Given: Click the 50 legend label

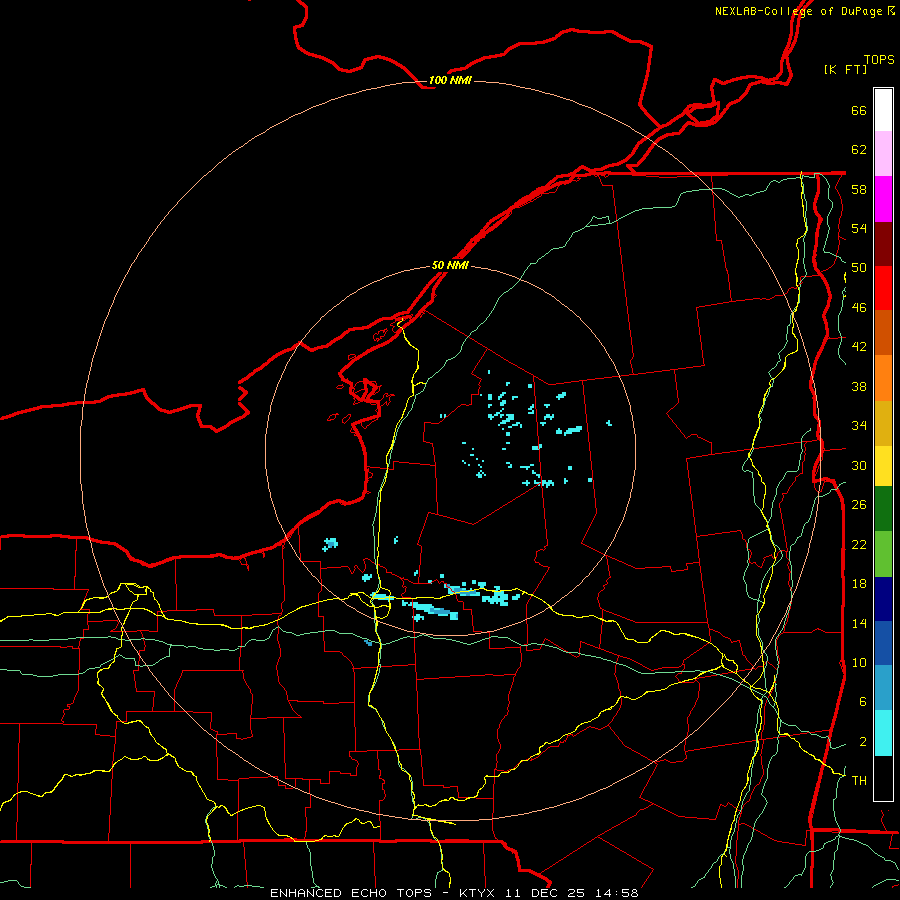Looking at the screenshot, I should [859, 267].
